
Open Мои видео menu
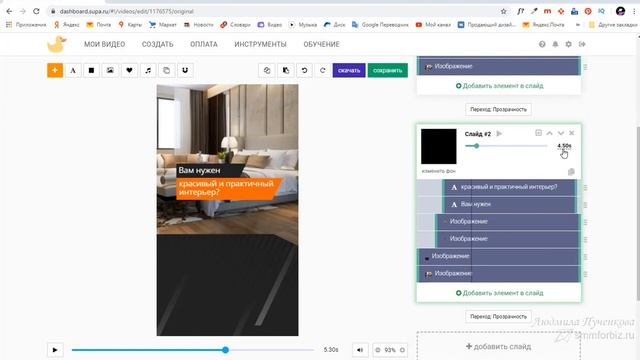click(104, 44)
